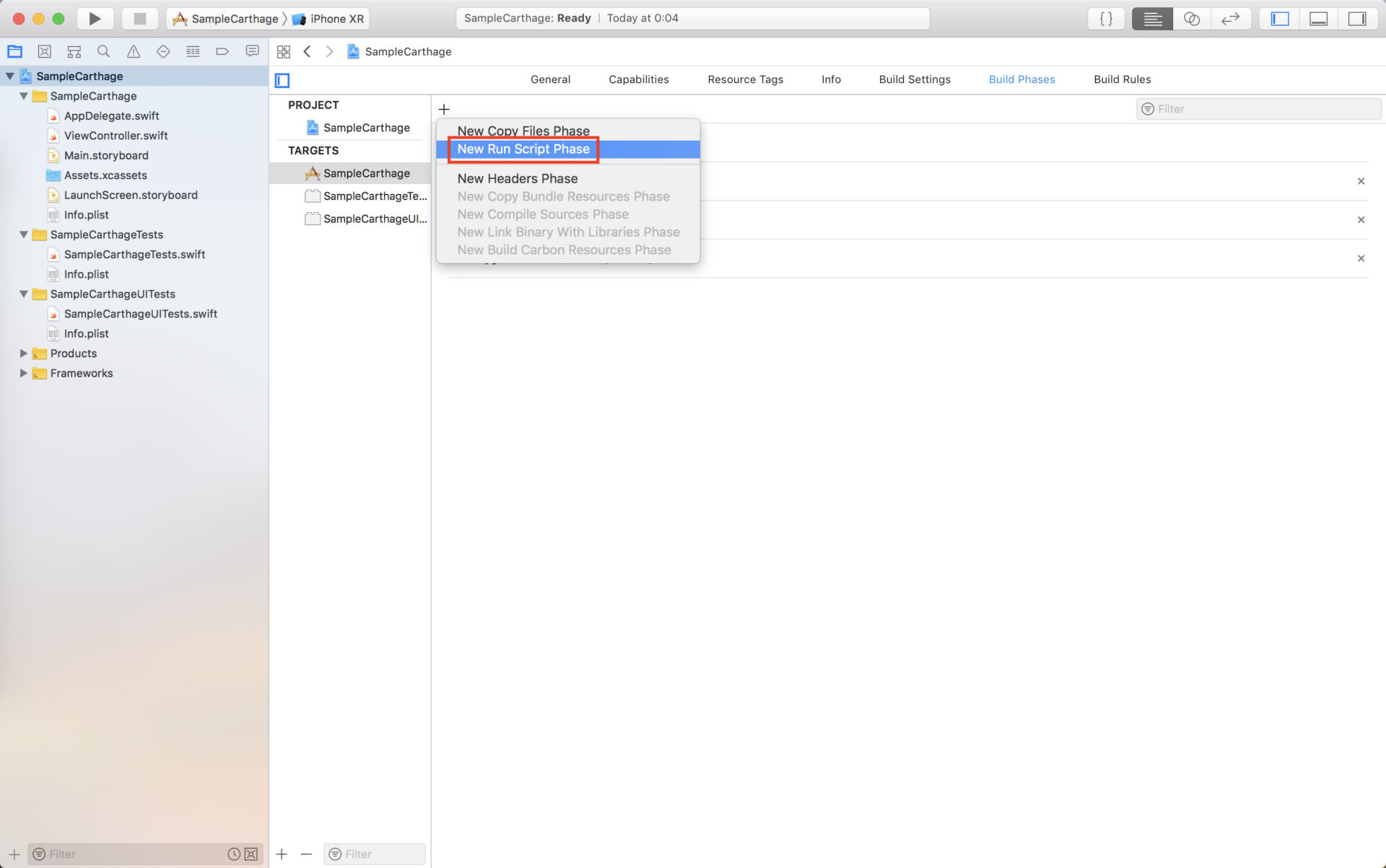Switch to the Standard editor

click(1152, 19)
